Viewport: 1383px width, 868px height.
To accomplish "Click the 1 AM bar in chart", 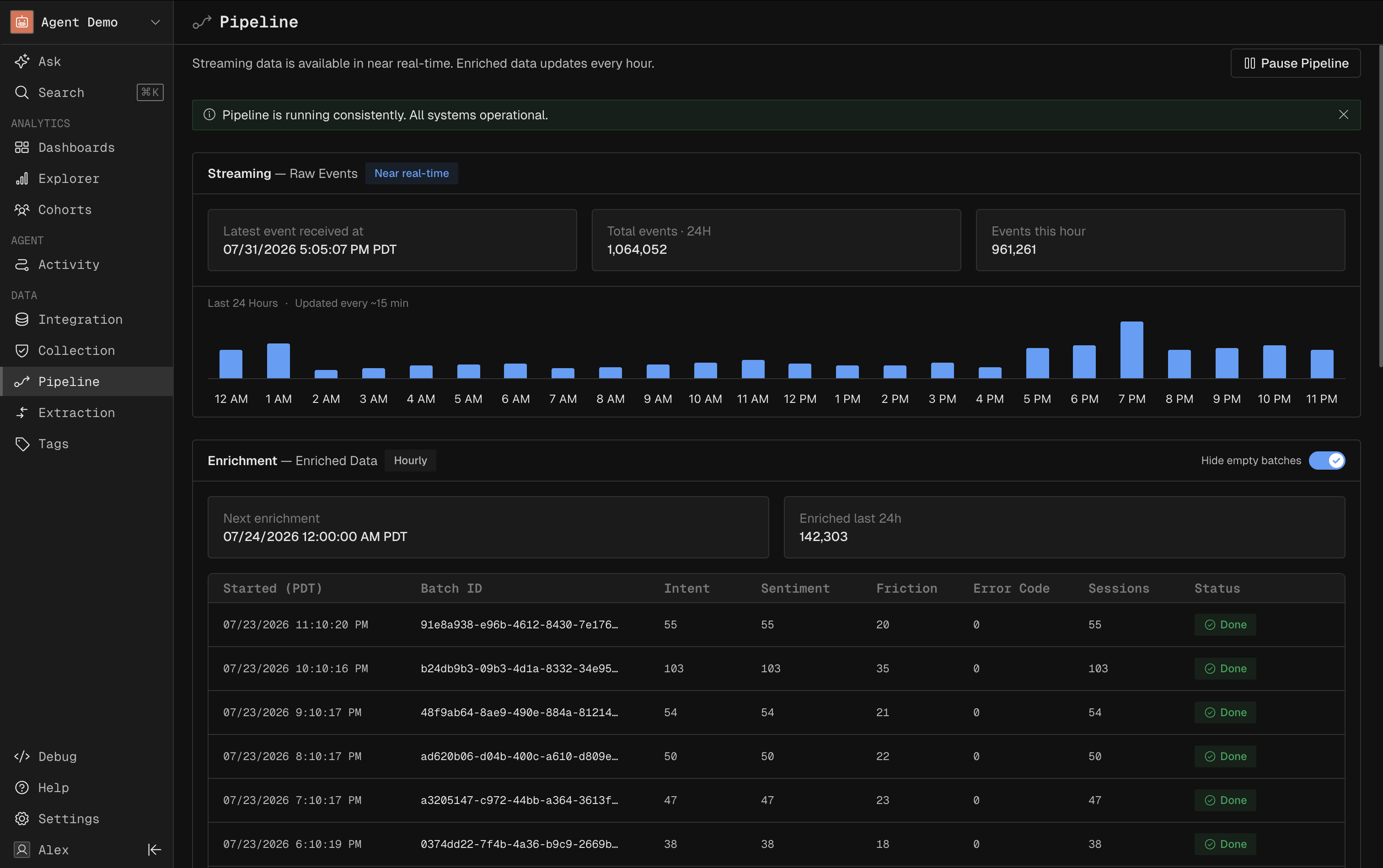I will pyautogui.click(x=279, y=360).
